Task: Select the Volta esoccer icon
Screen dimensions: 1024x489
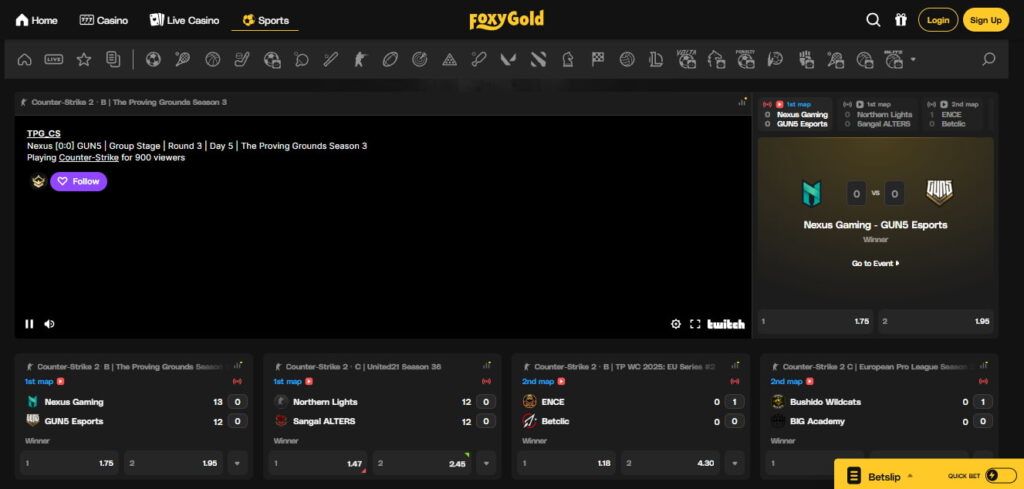Action: coord(686,59)
